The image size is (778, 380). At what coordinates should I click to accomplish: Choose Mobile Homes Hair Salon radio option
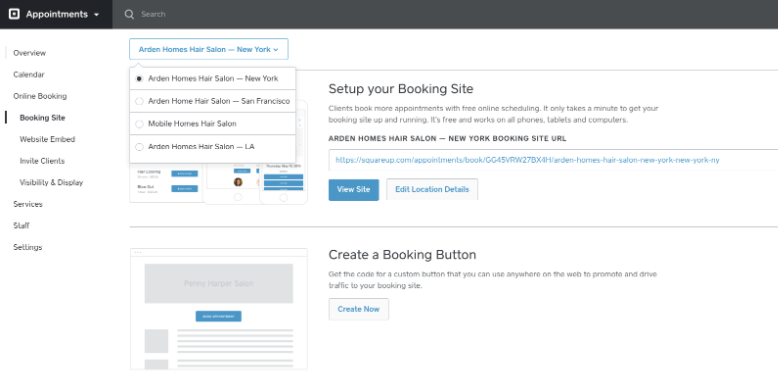tap(139, 124)
